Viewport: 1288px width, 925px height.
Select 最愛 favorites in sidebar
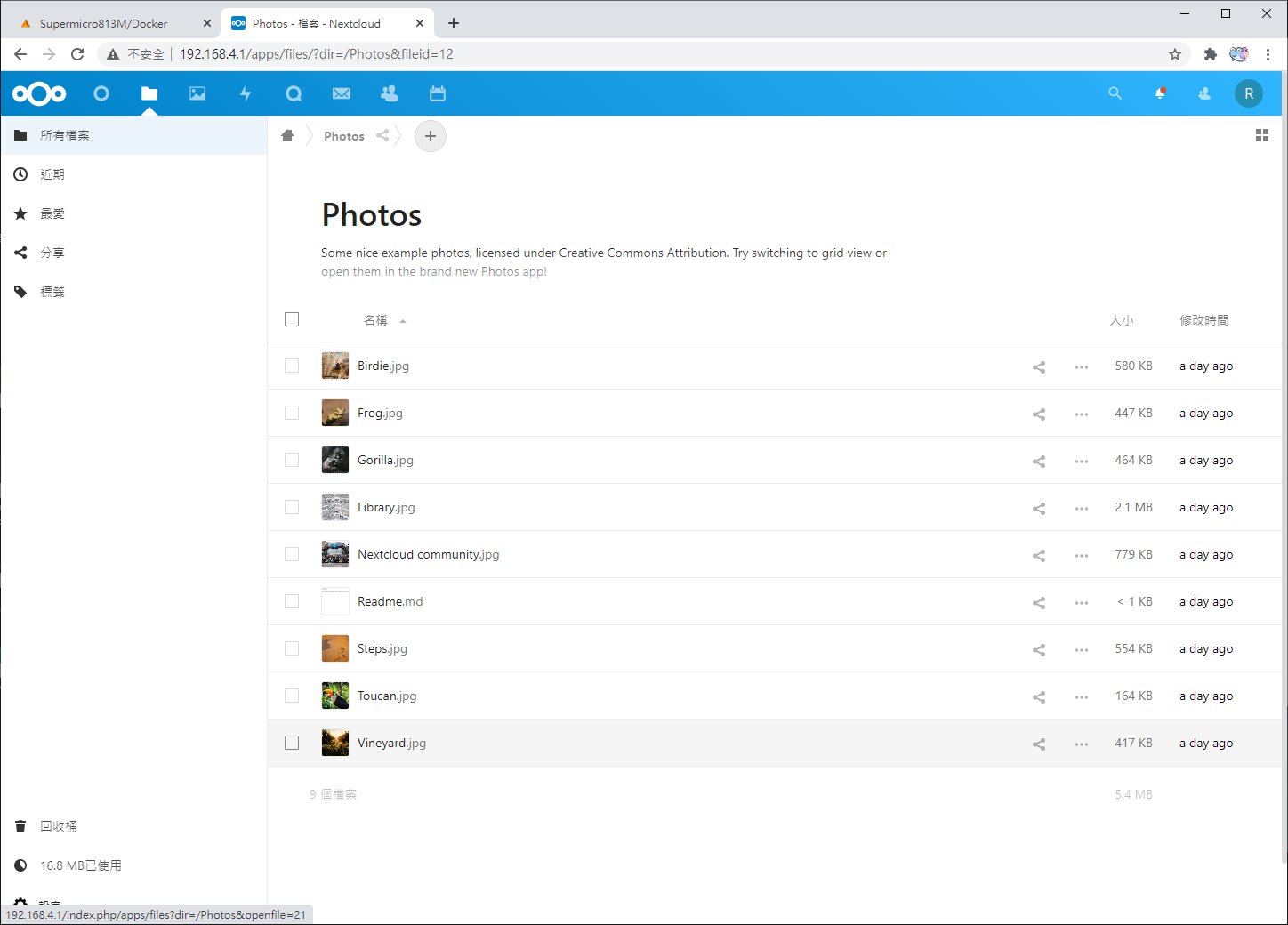tap(52, 213)
